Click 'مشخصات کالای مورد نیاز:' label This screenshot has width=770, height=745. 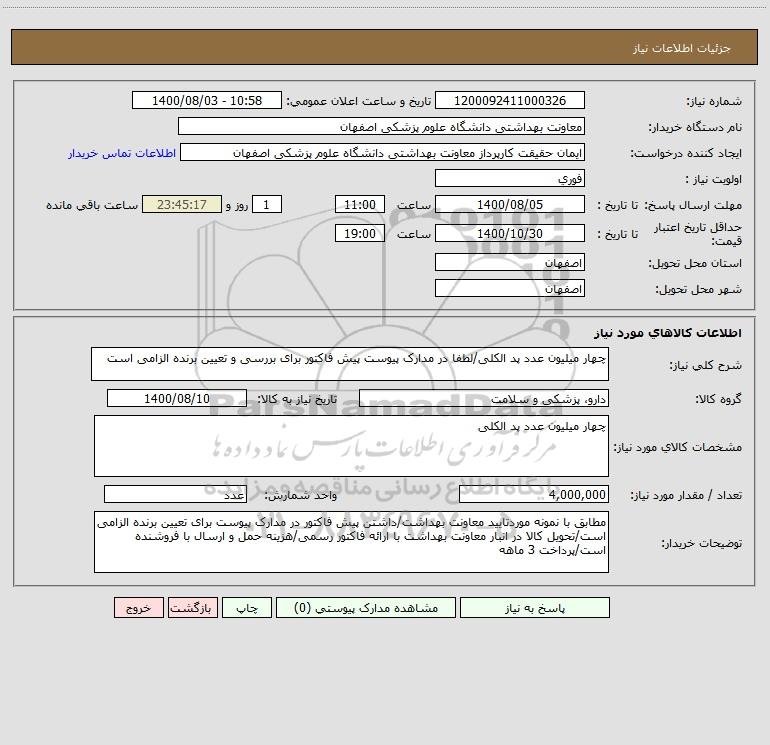click(x=678, y=447)
